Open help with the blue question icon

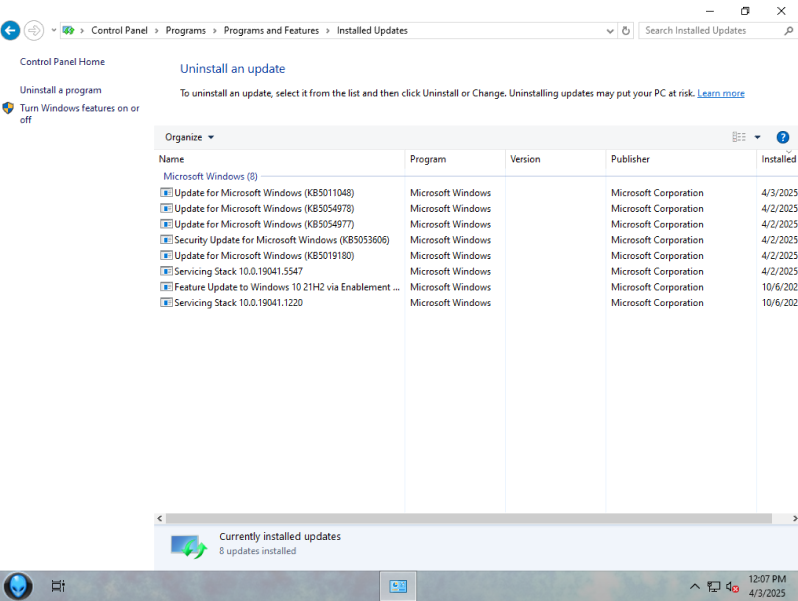point(783,137)
